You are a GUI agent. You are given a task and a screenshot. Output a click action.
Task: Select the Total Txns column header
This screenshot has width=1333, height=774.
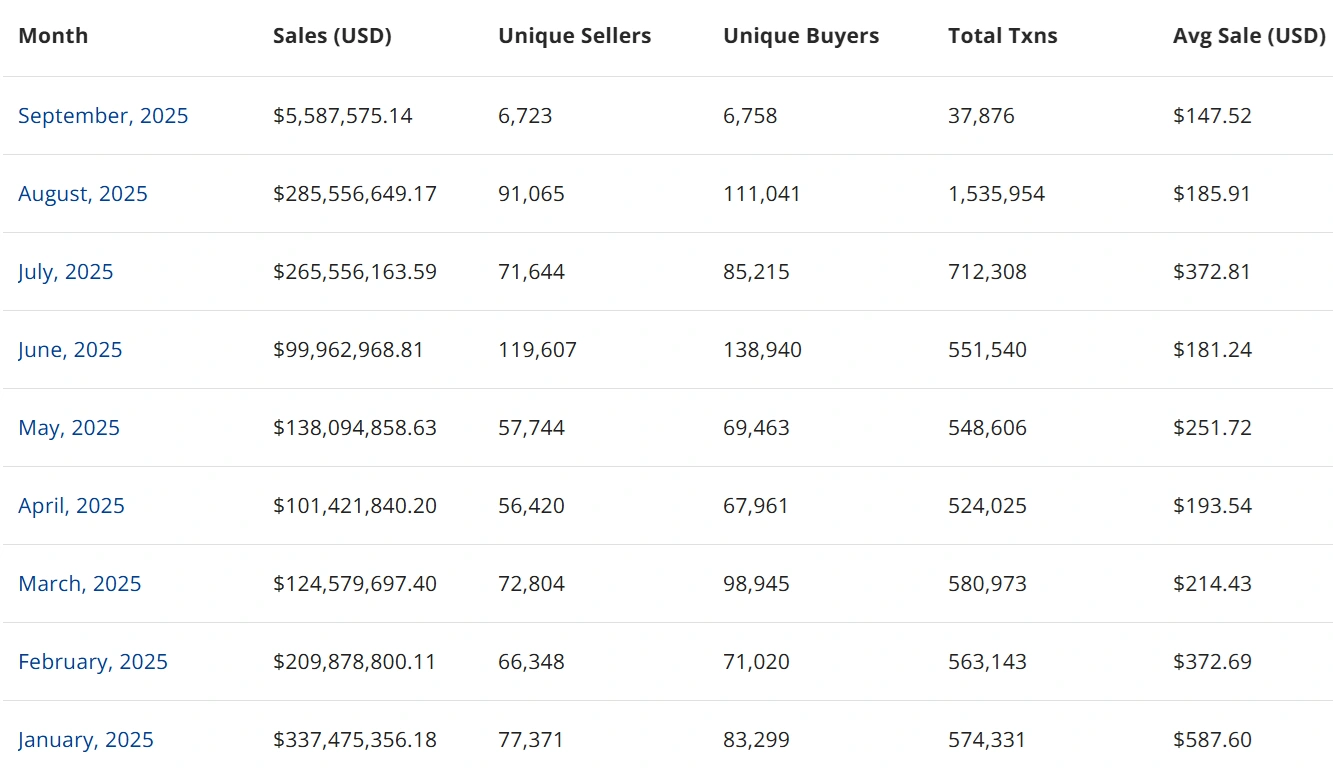click(x=1002, y=36)
